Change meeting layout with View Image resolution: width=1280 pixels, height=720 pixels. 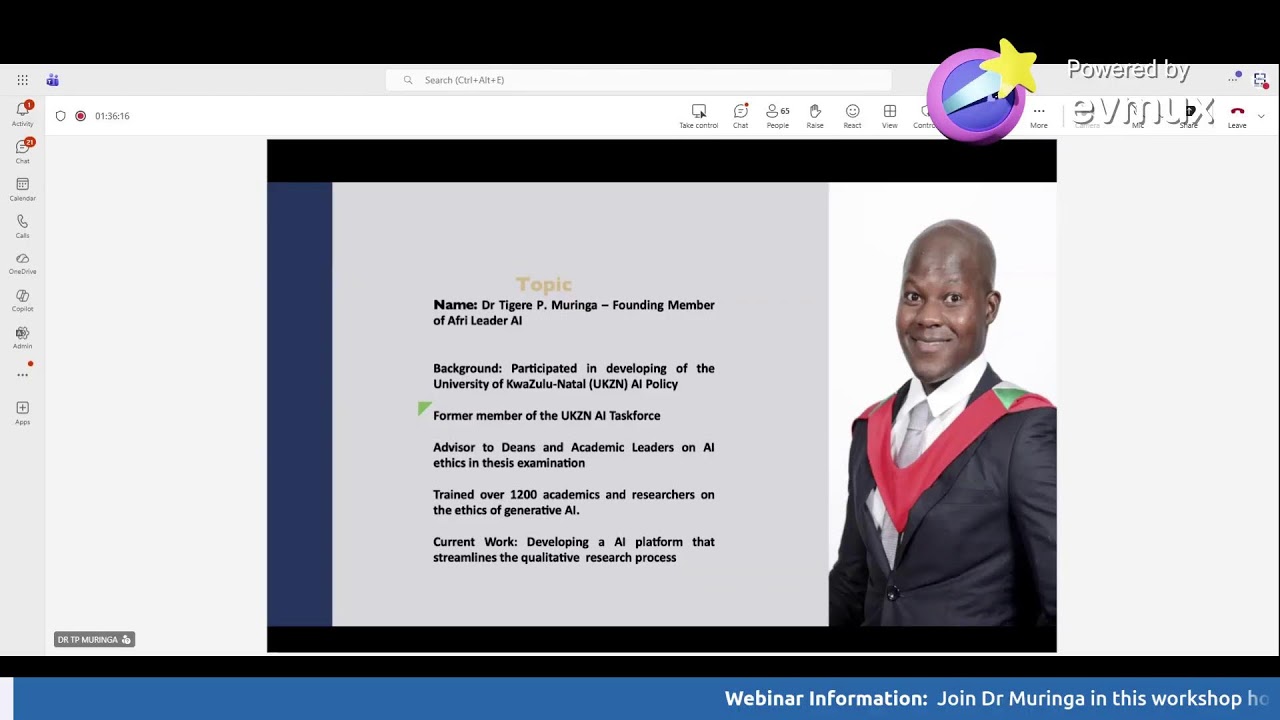tap(889, 116)
